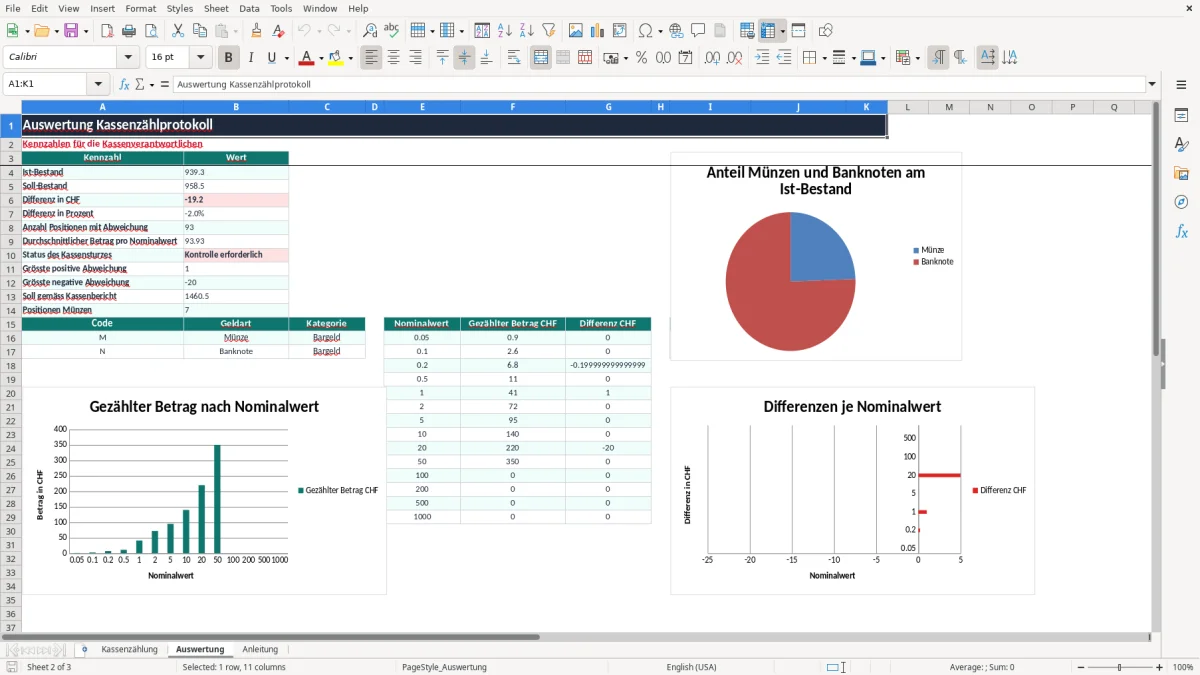Screen dimensions: 1200x675
Task: Click the Print icon in toolbar
Action: point(129,31)
